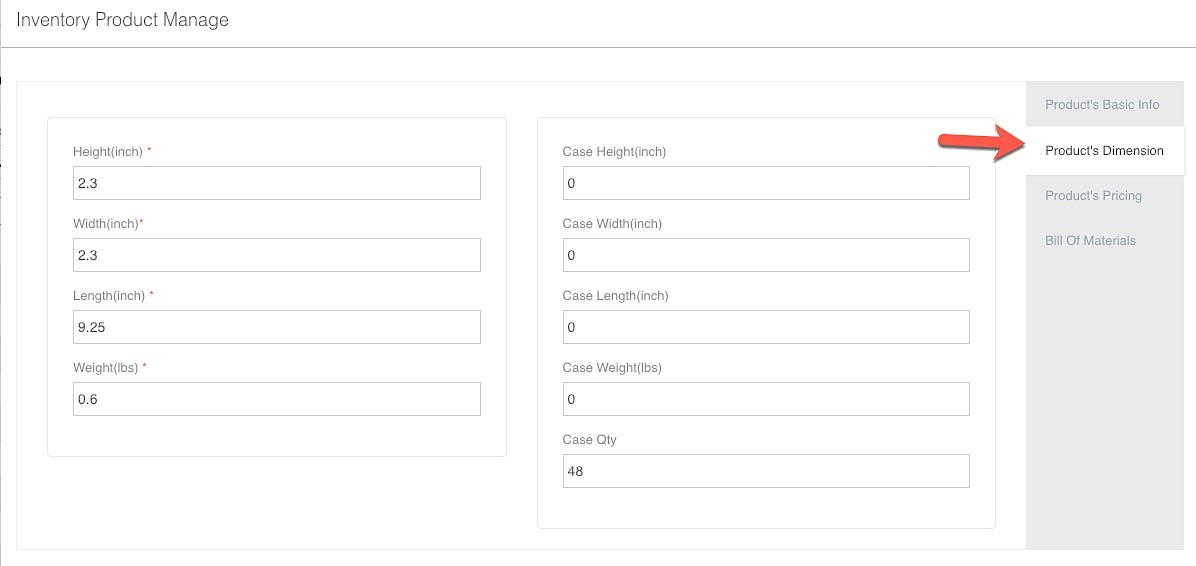The image size is (1196, 566).
Task: Click the Inventory Product Manage heading
Action: pos(122,20)
